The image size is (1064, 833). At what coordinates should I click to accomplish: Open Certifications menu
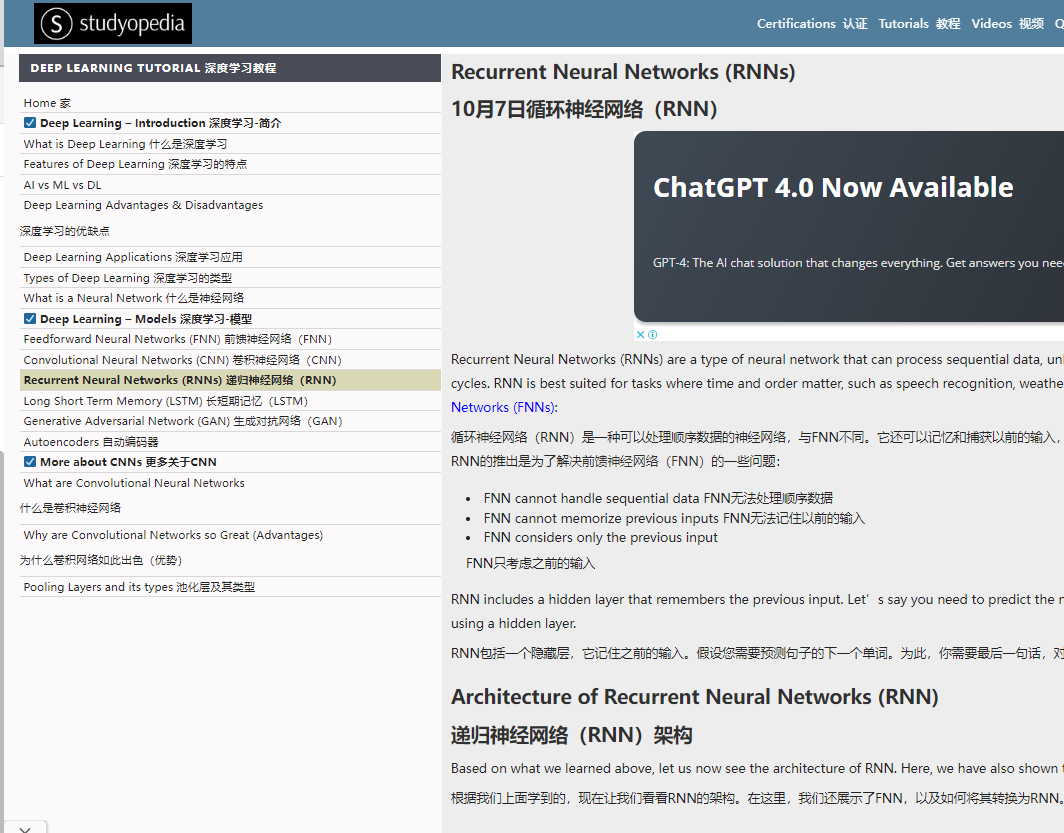[812, 24]
